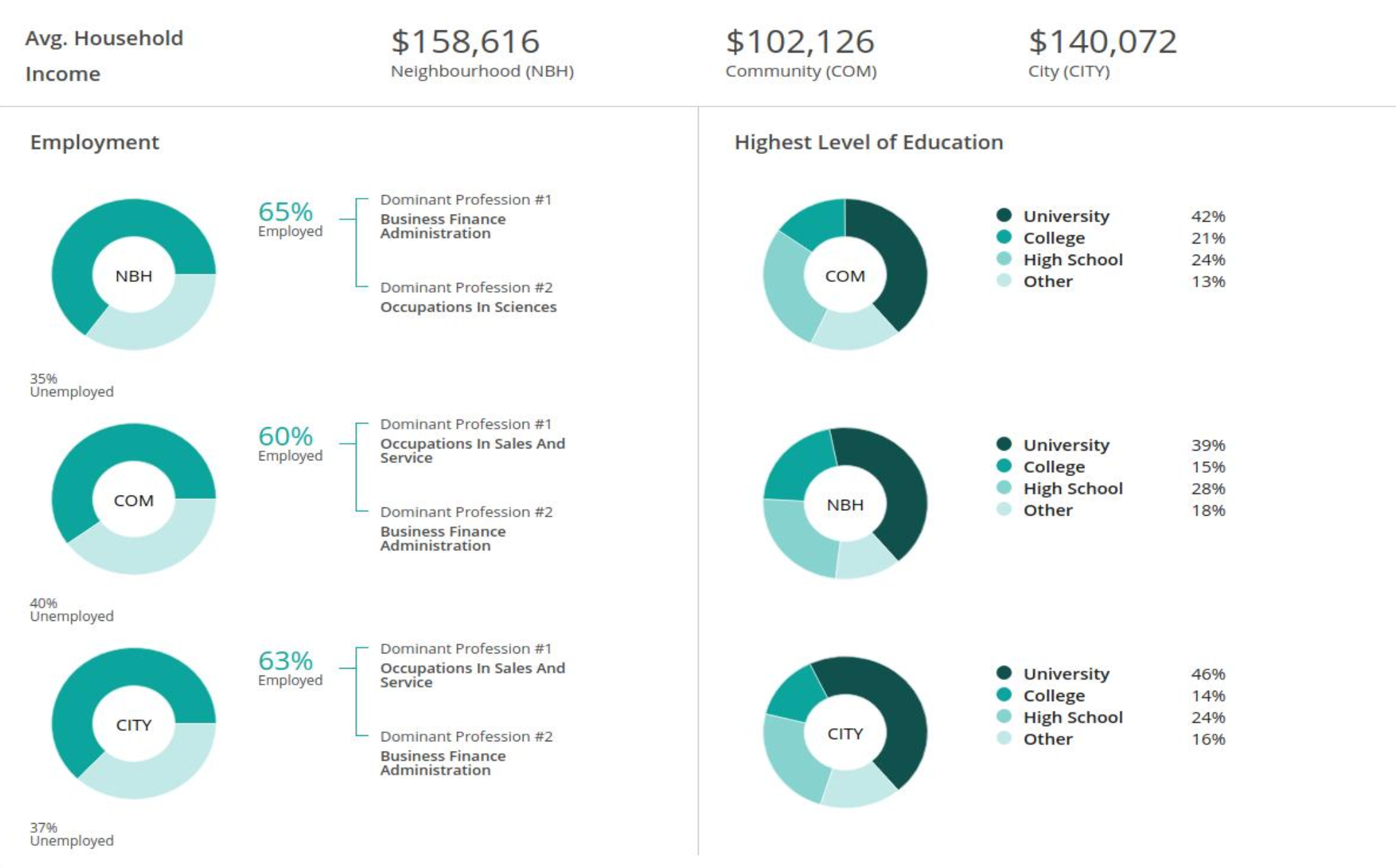1396x868 pixels.
Task: Click the 65% Employed figure
Action: [286, 212]
